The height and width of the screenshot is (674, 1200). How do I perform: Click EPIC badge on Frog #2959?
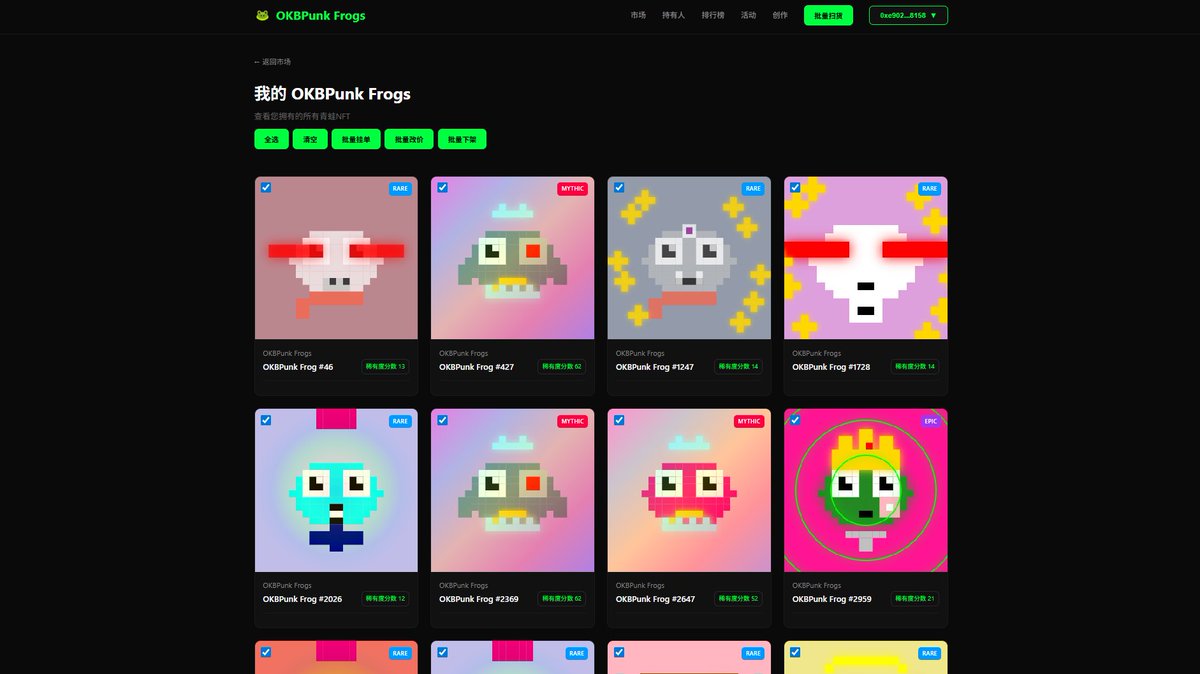click(931, 421)
